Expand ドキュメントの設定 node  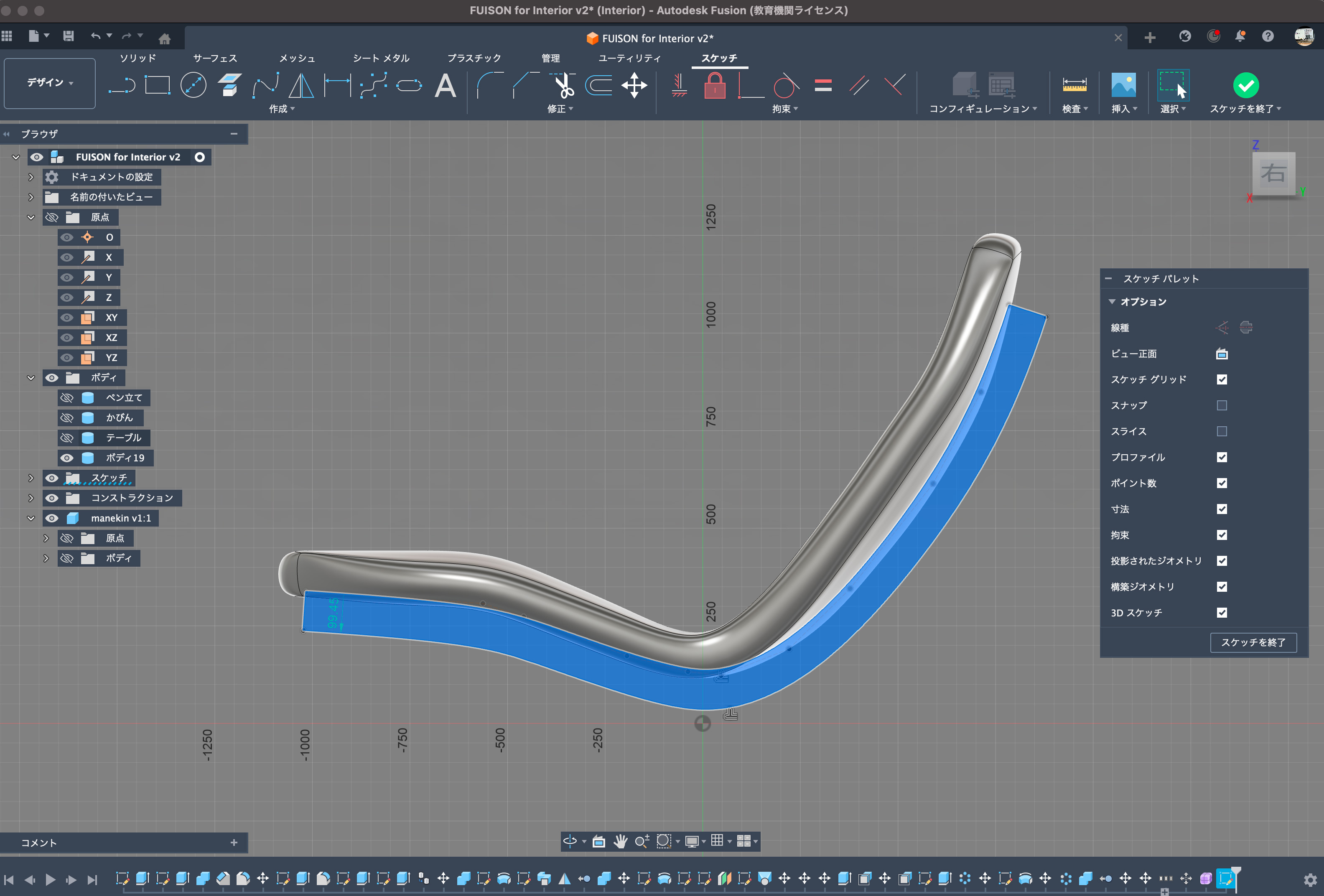click(x=31, y=177)
